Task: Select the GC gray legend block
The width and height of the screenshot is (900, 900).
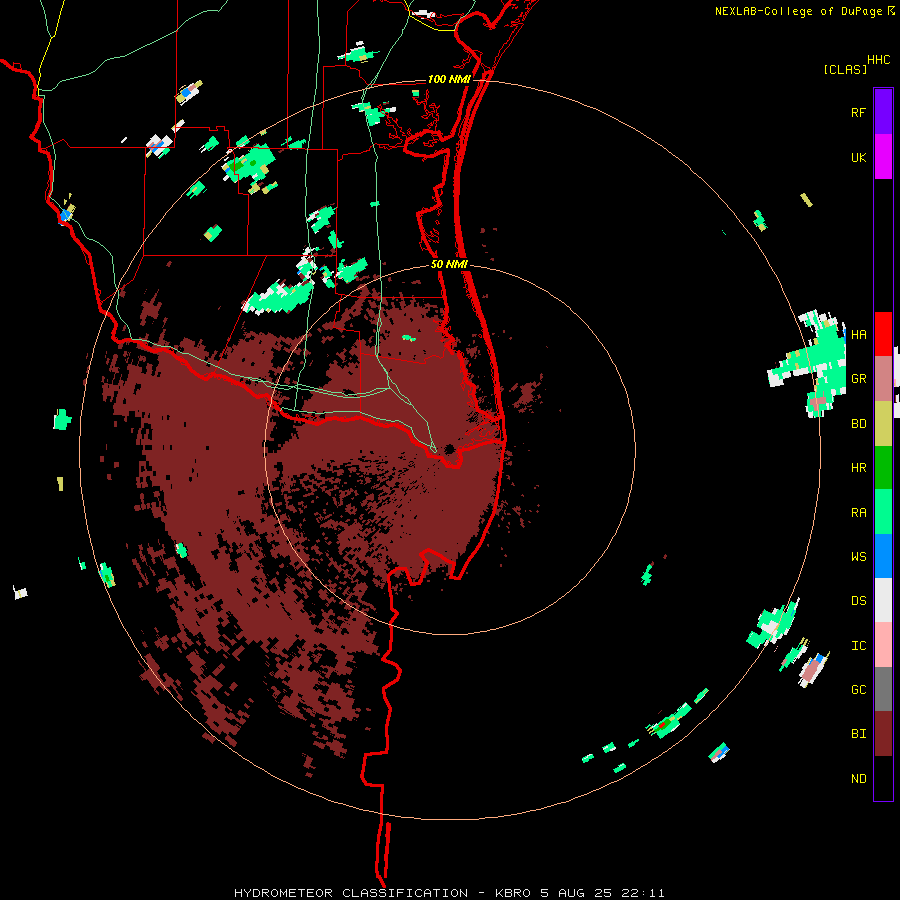Action: pos(883,689)
